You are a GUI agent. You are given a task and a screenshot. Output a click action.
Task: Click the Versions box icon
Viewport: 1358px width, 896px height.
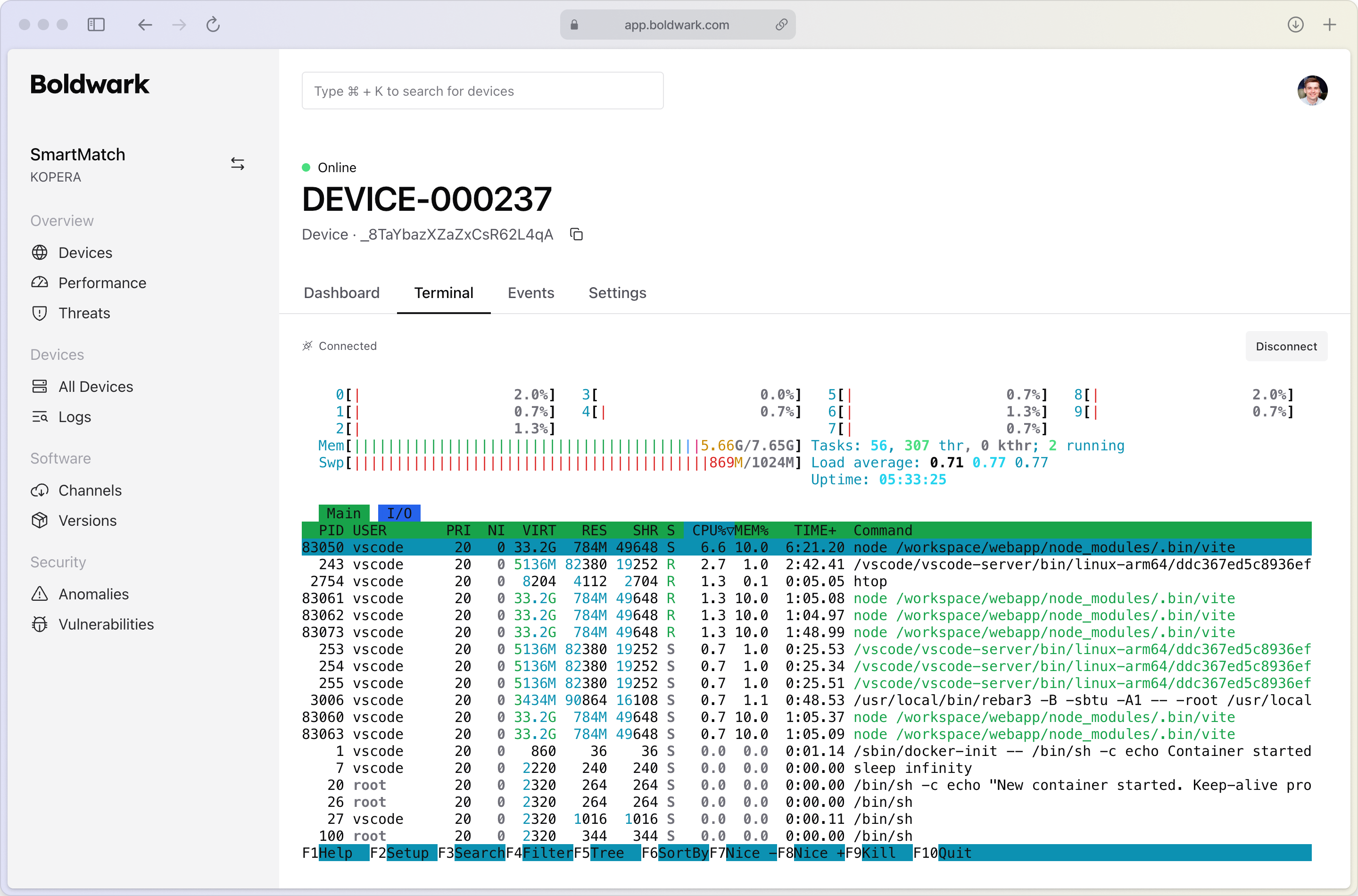(x=40, y=521)
